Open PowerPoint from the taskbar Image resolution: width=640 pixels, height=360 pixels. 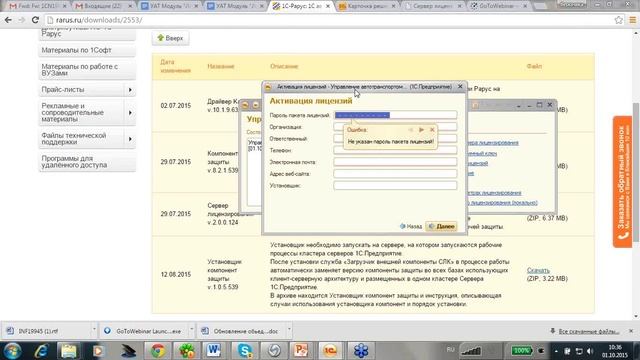[x=301, y=351]
